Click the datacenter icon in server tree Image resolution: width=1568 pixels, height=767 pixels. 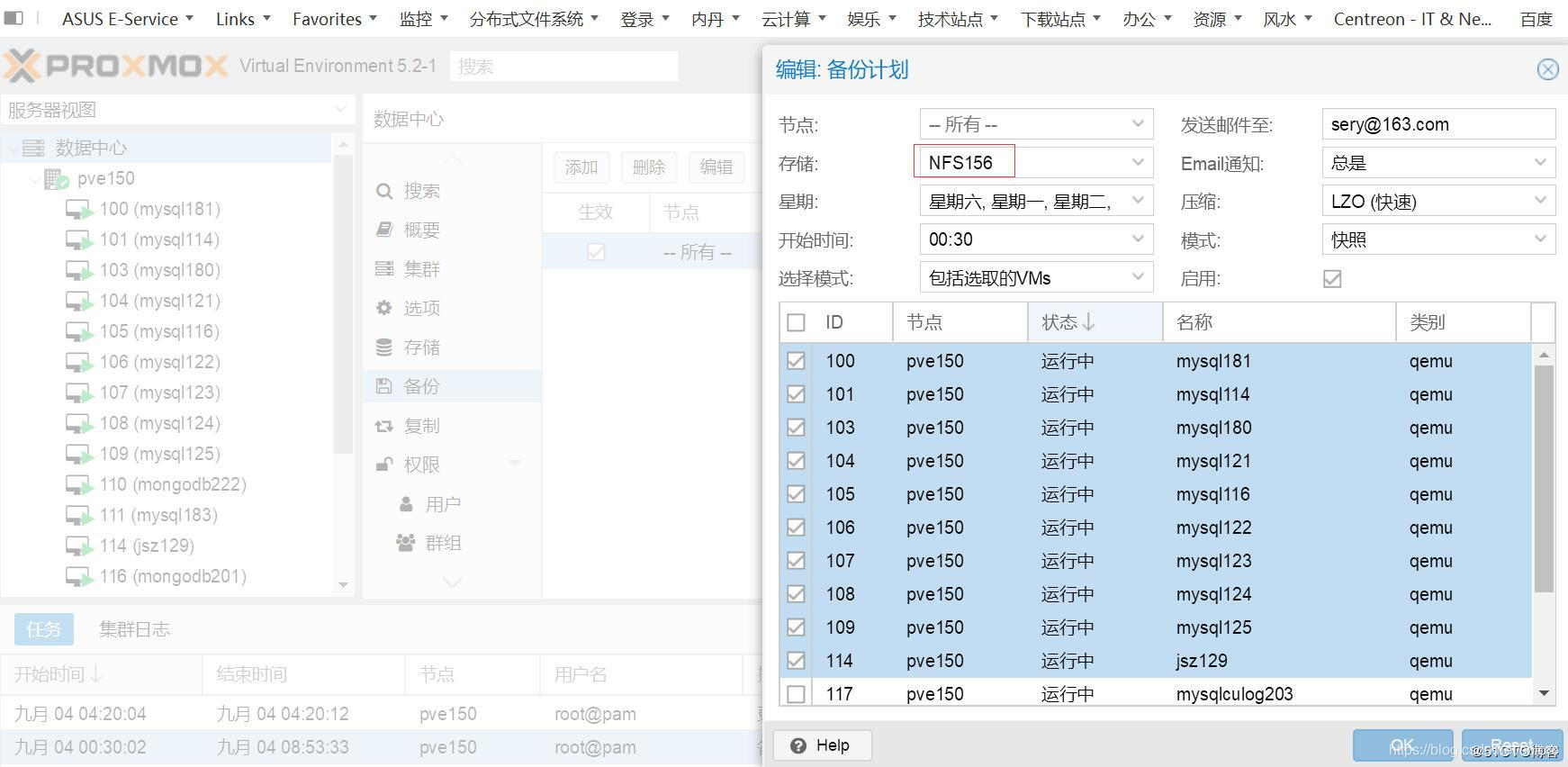(x=33, y=148)
